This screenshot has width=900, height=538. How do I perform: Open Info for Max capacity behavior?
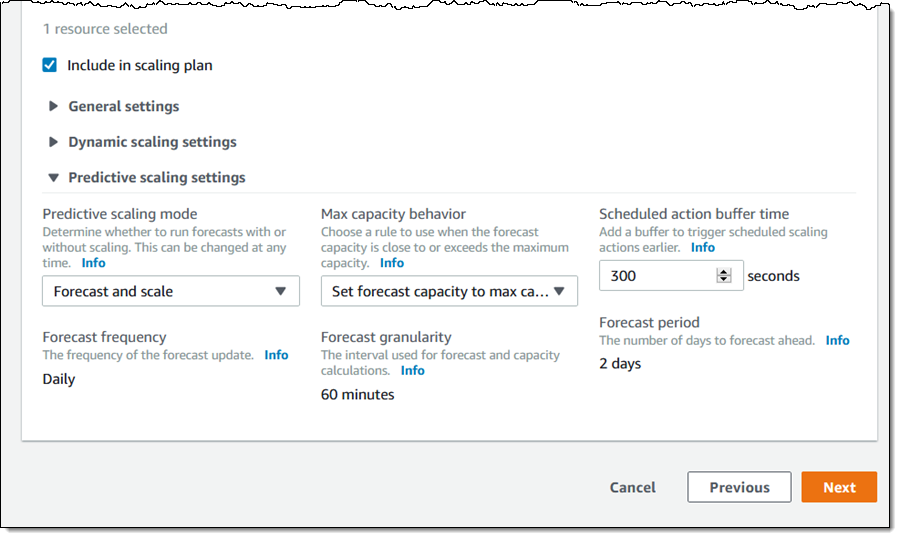pyautogui.click(x=392, y=263)
